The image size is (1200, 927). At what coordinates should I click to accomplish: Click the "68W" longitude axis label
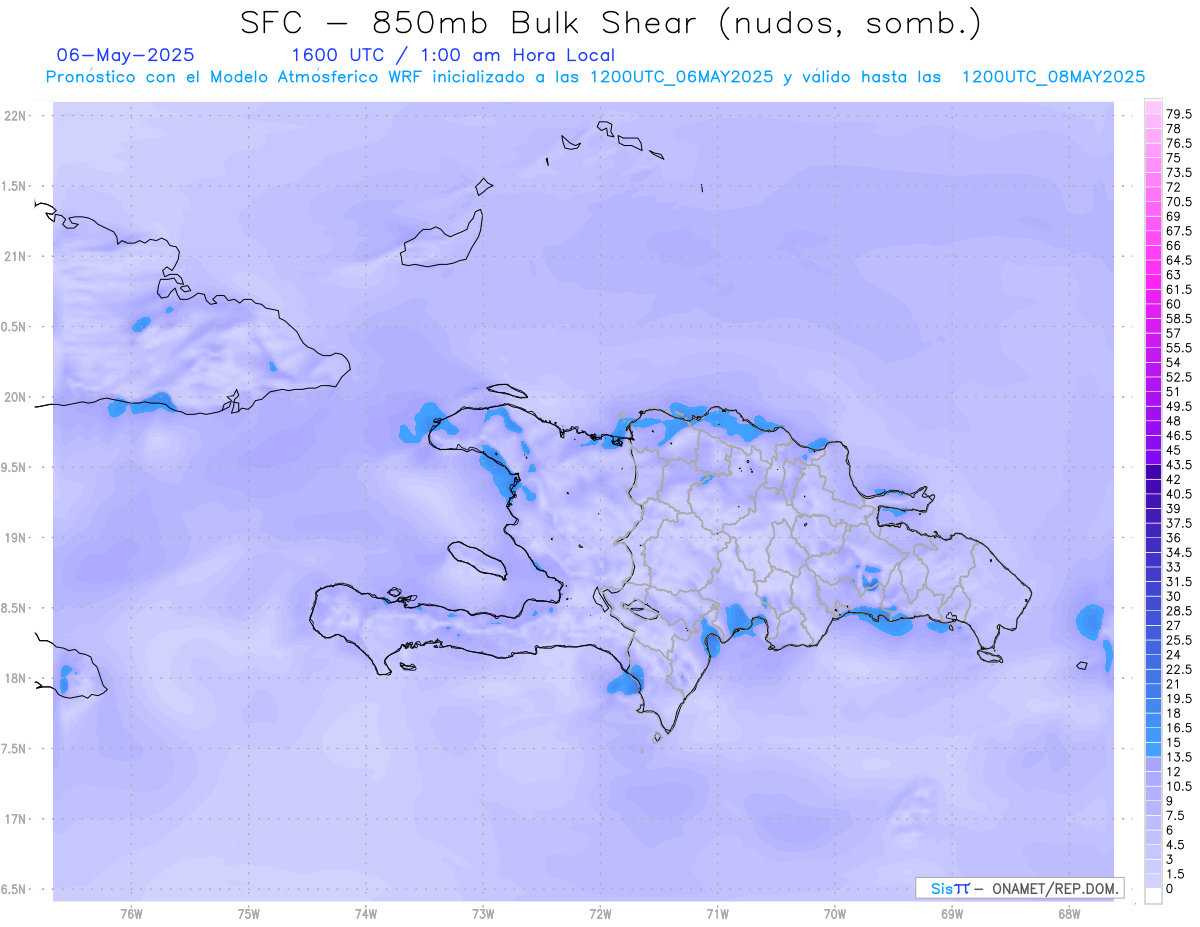pyautogui.click(x=1069, y=914)
